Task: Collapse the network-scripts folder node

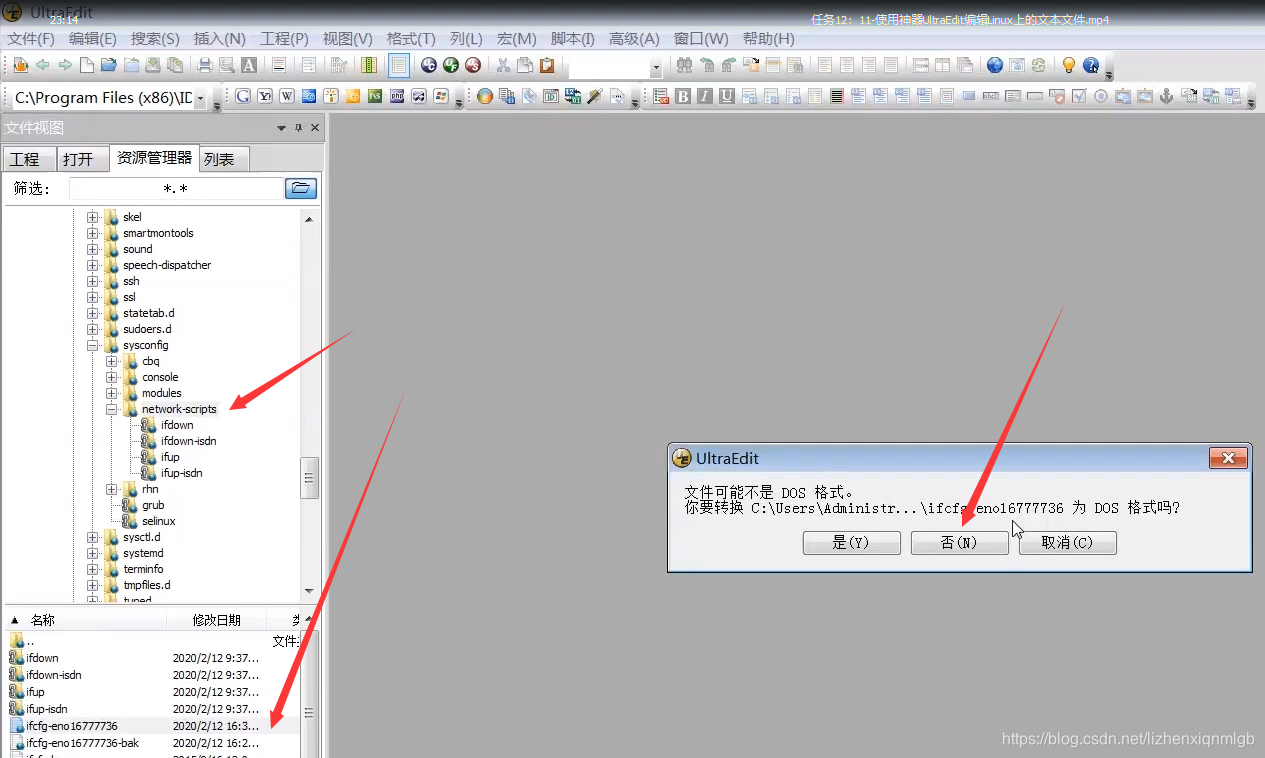Action: pyautogui.click(x=112, y=409)
